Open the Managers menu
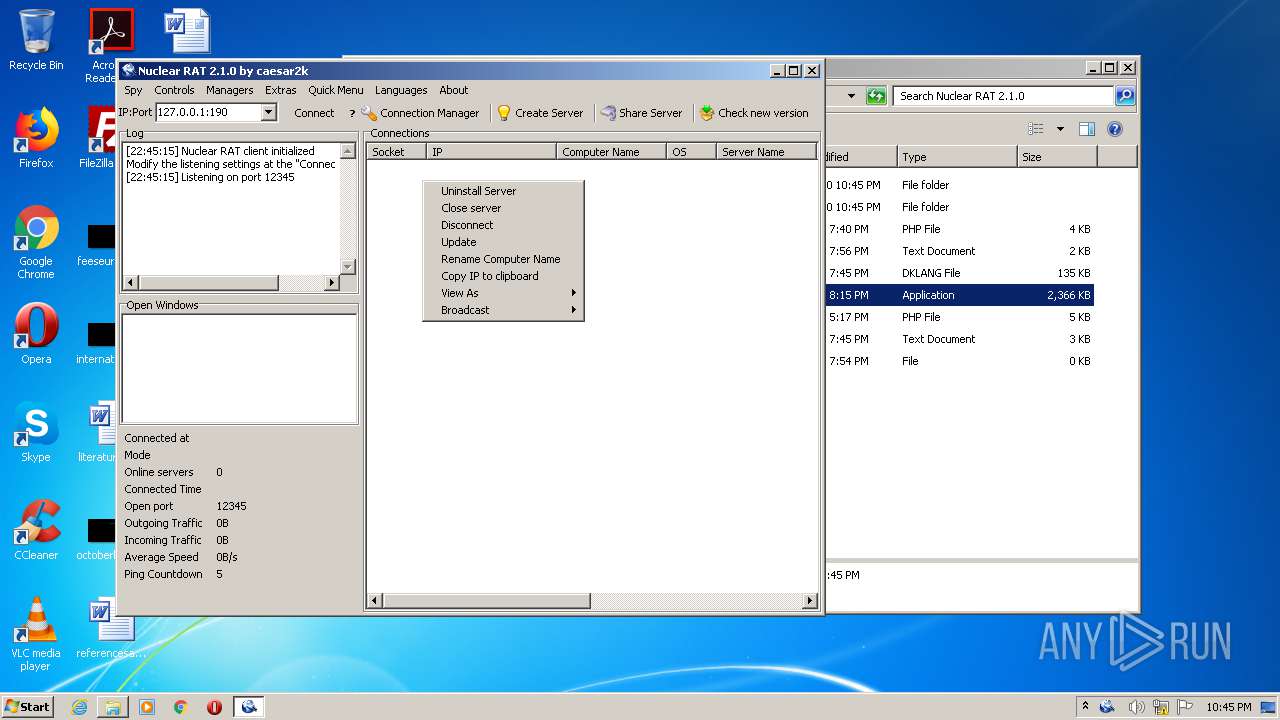This screenshot has height=720, width=1280. click(x=229, y=90)
